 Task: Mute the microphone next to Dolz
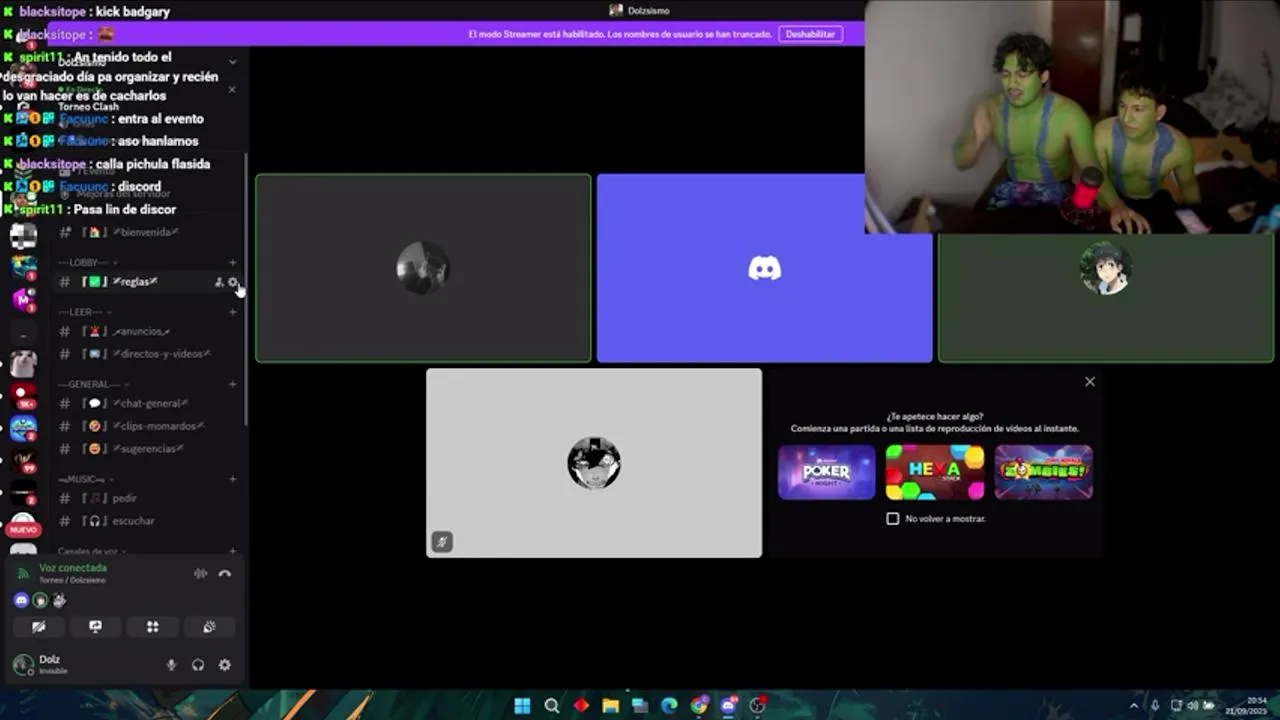pos(171,665)
